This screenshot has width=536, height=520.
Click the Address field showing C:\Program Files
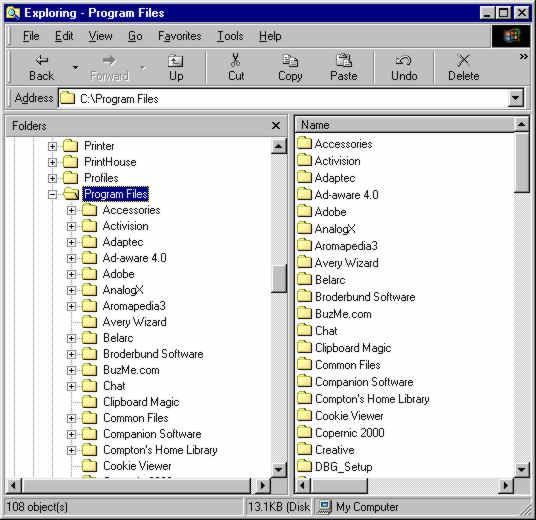point(284,99)
